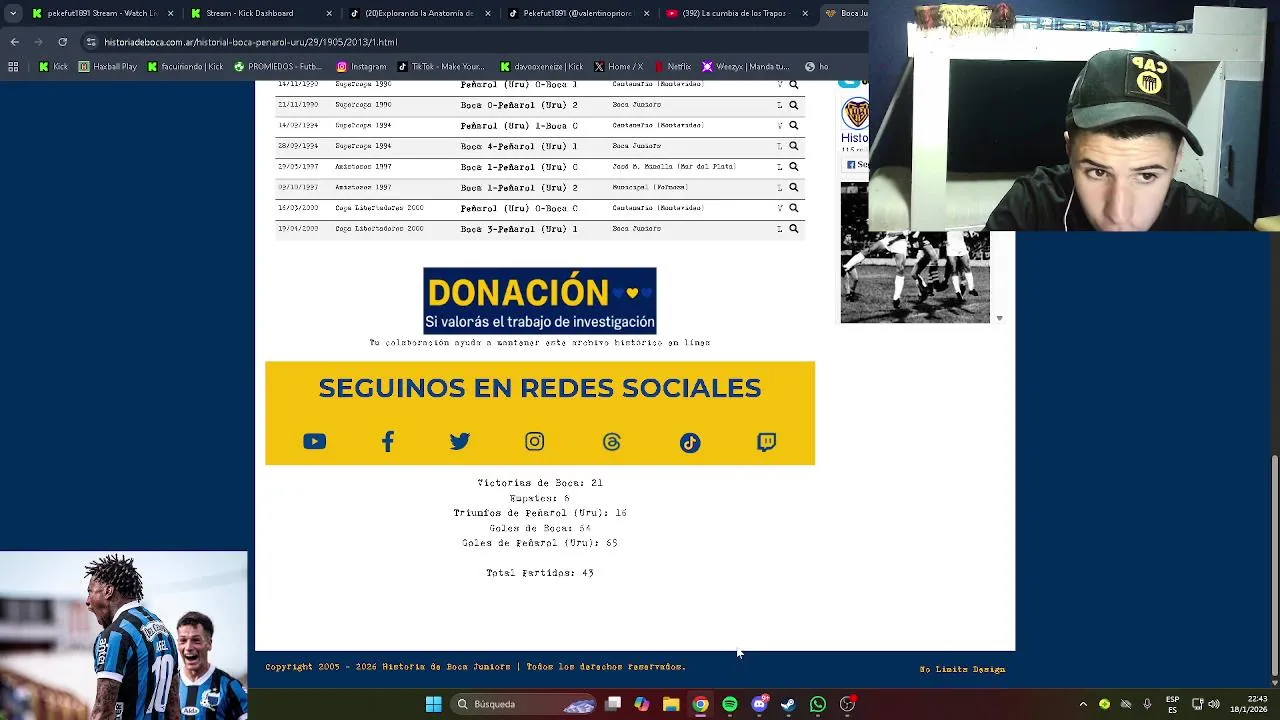Viewport: 1280px width, 720px height.
Task: Open the Haxball Play bookmark
Action: (108, 67)
